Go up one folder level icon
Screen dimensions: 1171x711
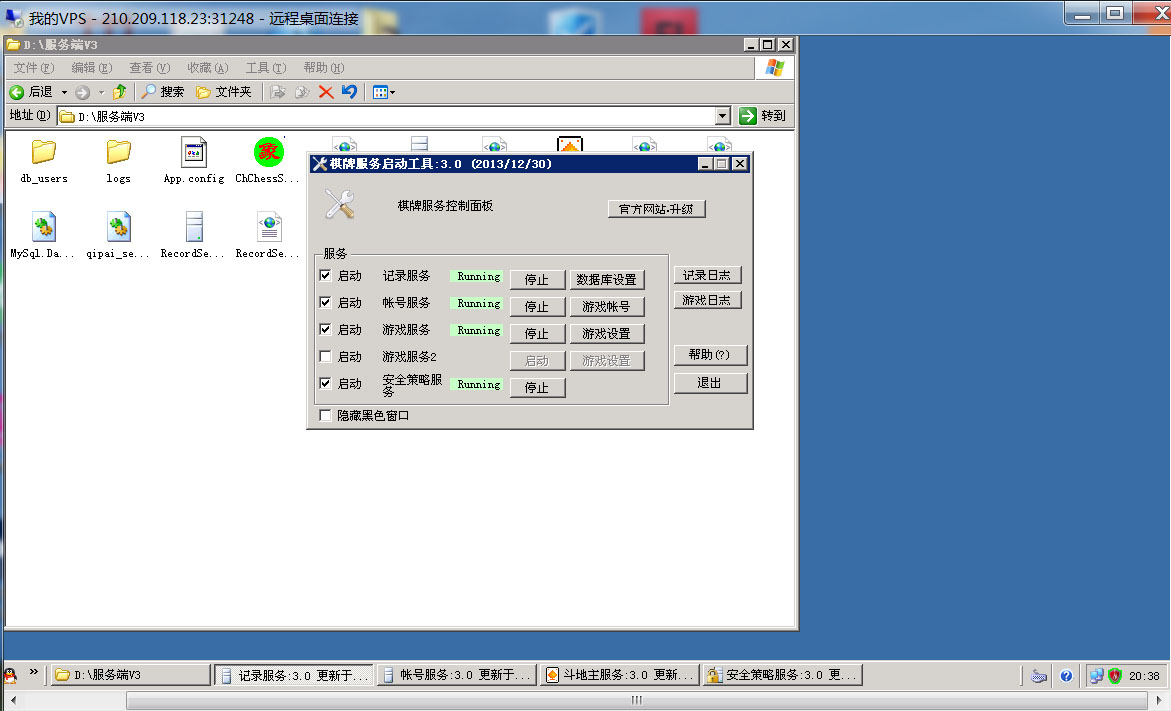point(119,92)
